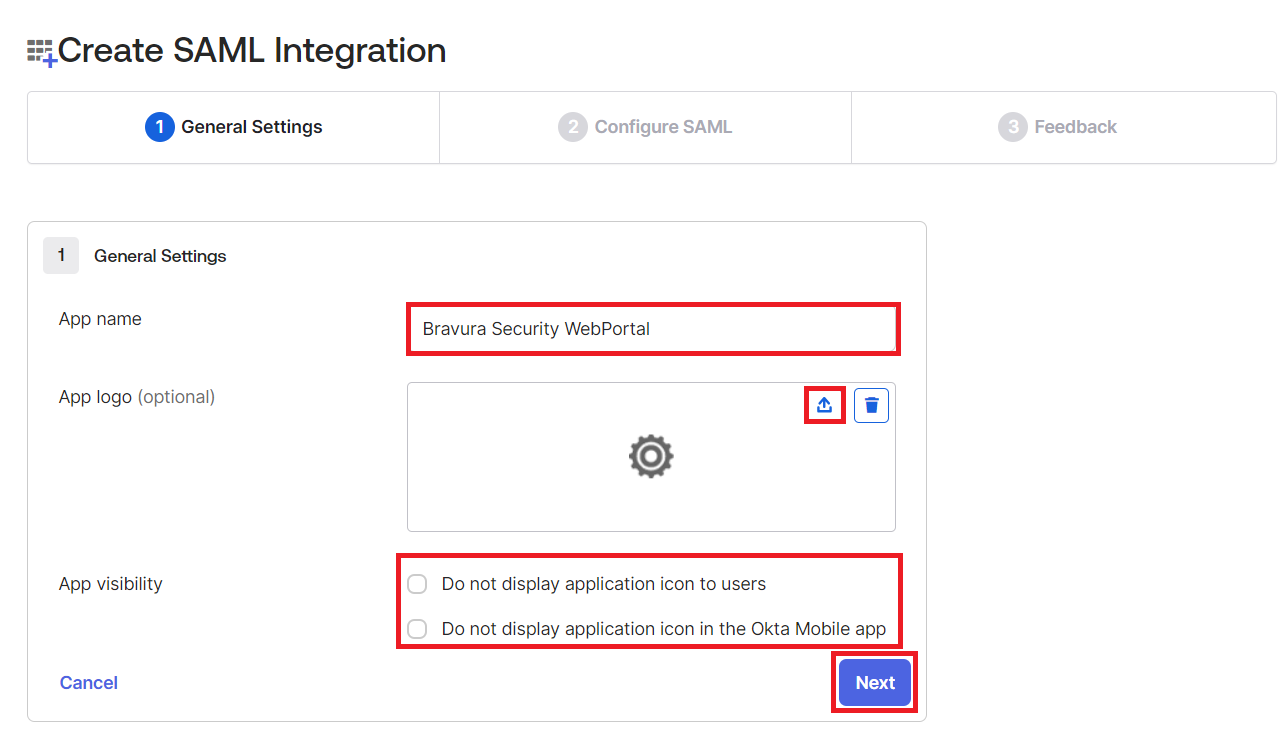Click the trash icon to delete logo
Image resolution: width=1283 pixels, height=736 pixels.
pyautogui.click(x=871, y=405)
